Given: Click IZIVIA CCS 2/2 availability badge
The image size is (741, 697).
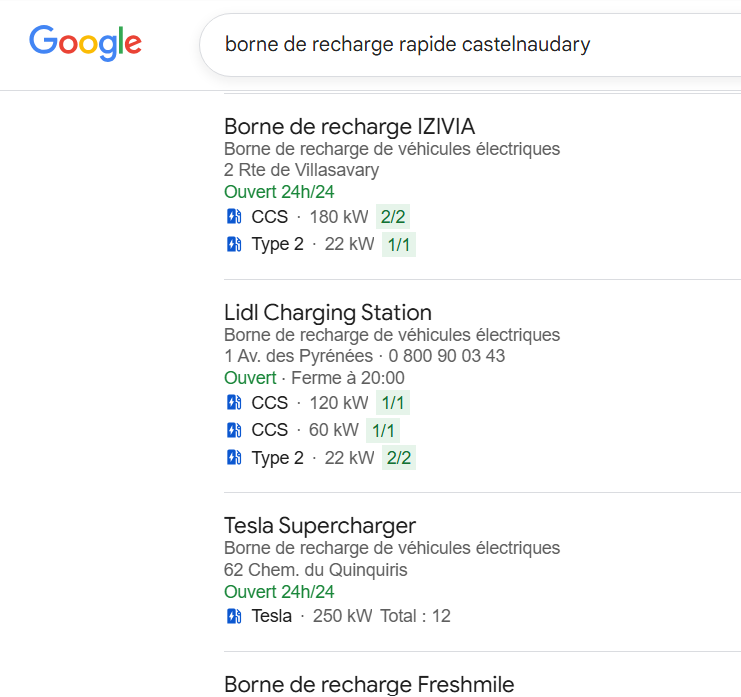Looking at the screenshot, I should [394, 217].
